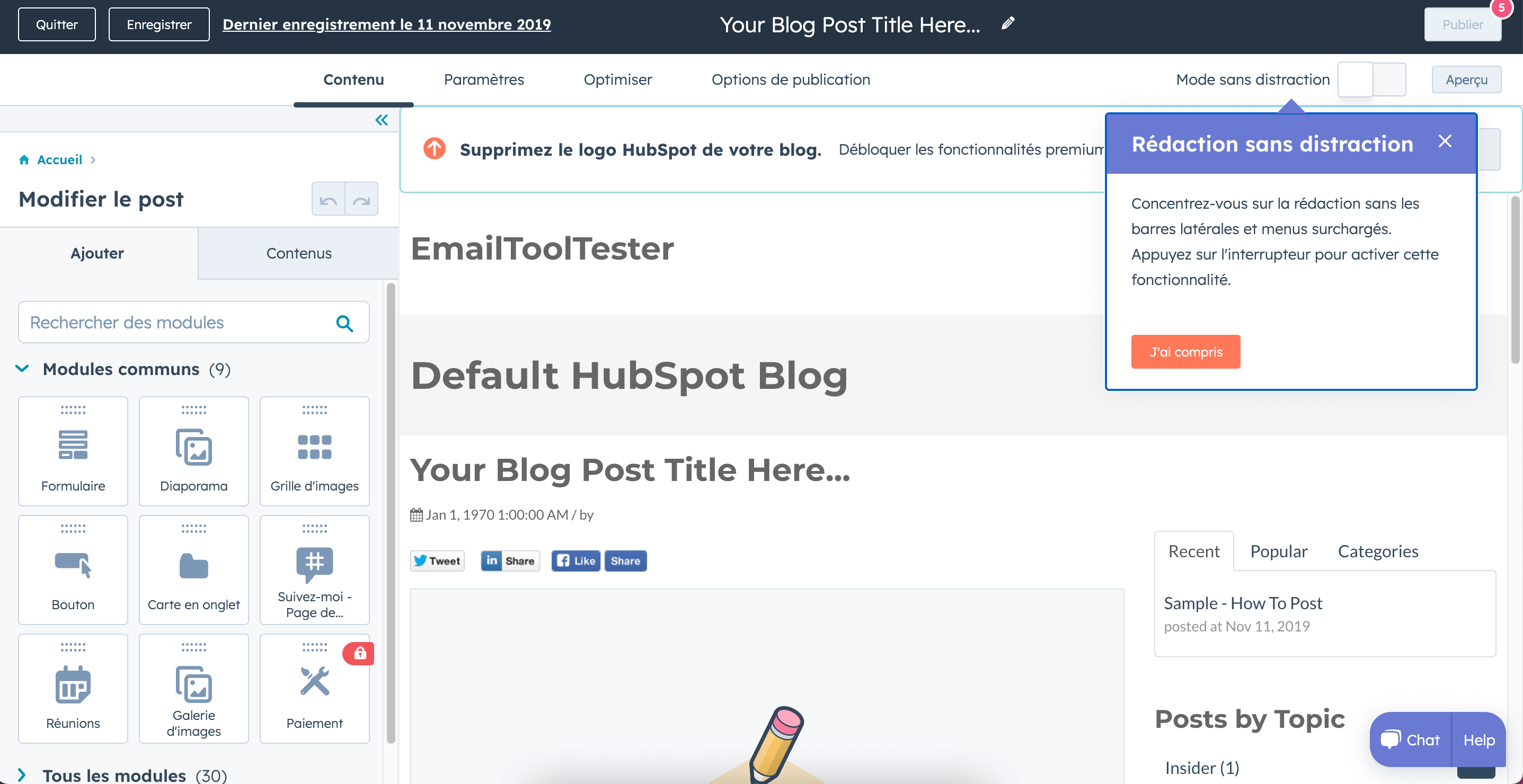This screenshot has height=784, width=1523.
Task: Close Rédaction sans distraction tooltip
Action: pos(1445,141)
